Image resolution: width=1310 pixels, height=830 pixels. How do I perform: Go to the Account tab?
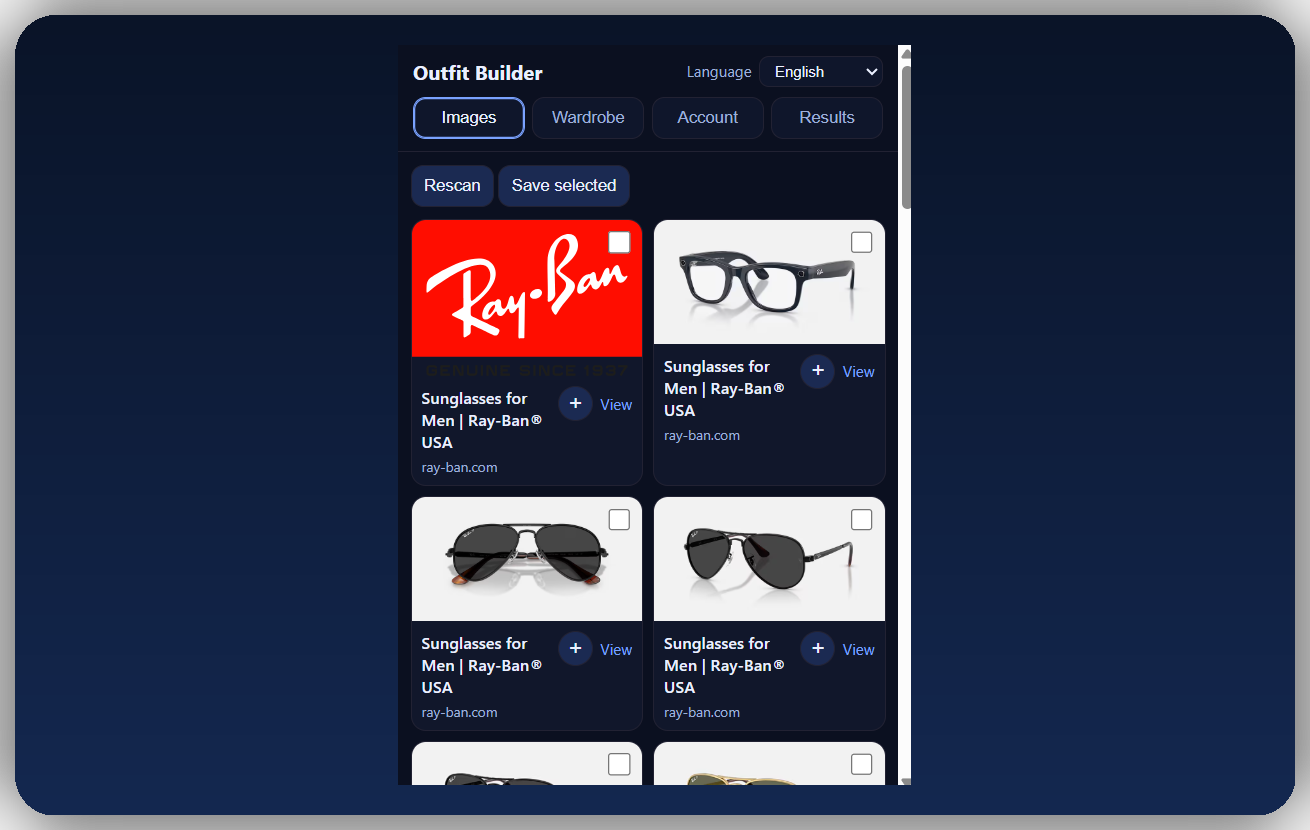[707, 118]
